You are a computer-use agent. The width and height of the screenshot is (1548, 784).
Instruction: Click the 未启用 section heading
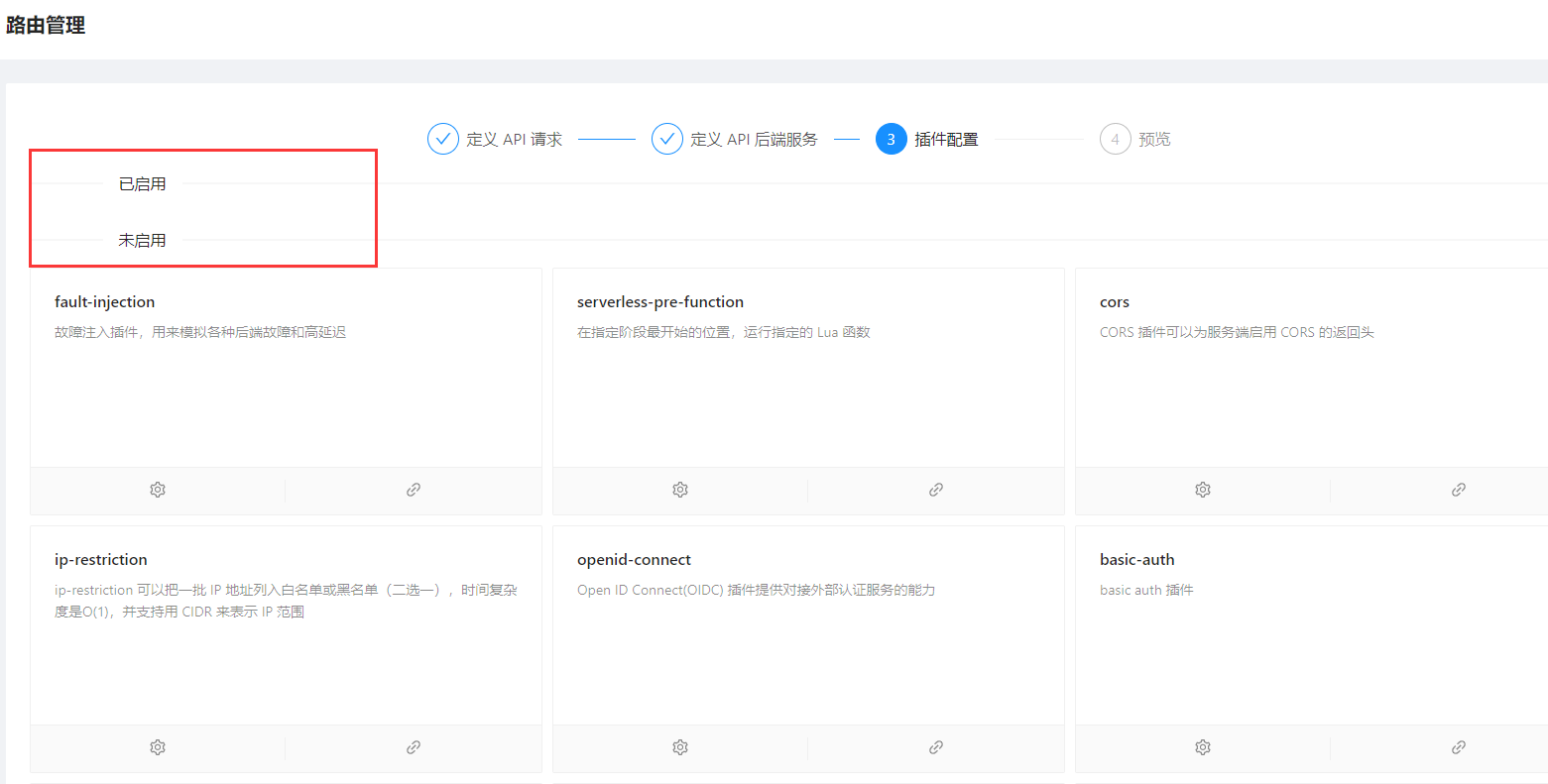pyautogui.click(x=143, y=241)
